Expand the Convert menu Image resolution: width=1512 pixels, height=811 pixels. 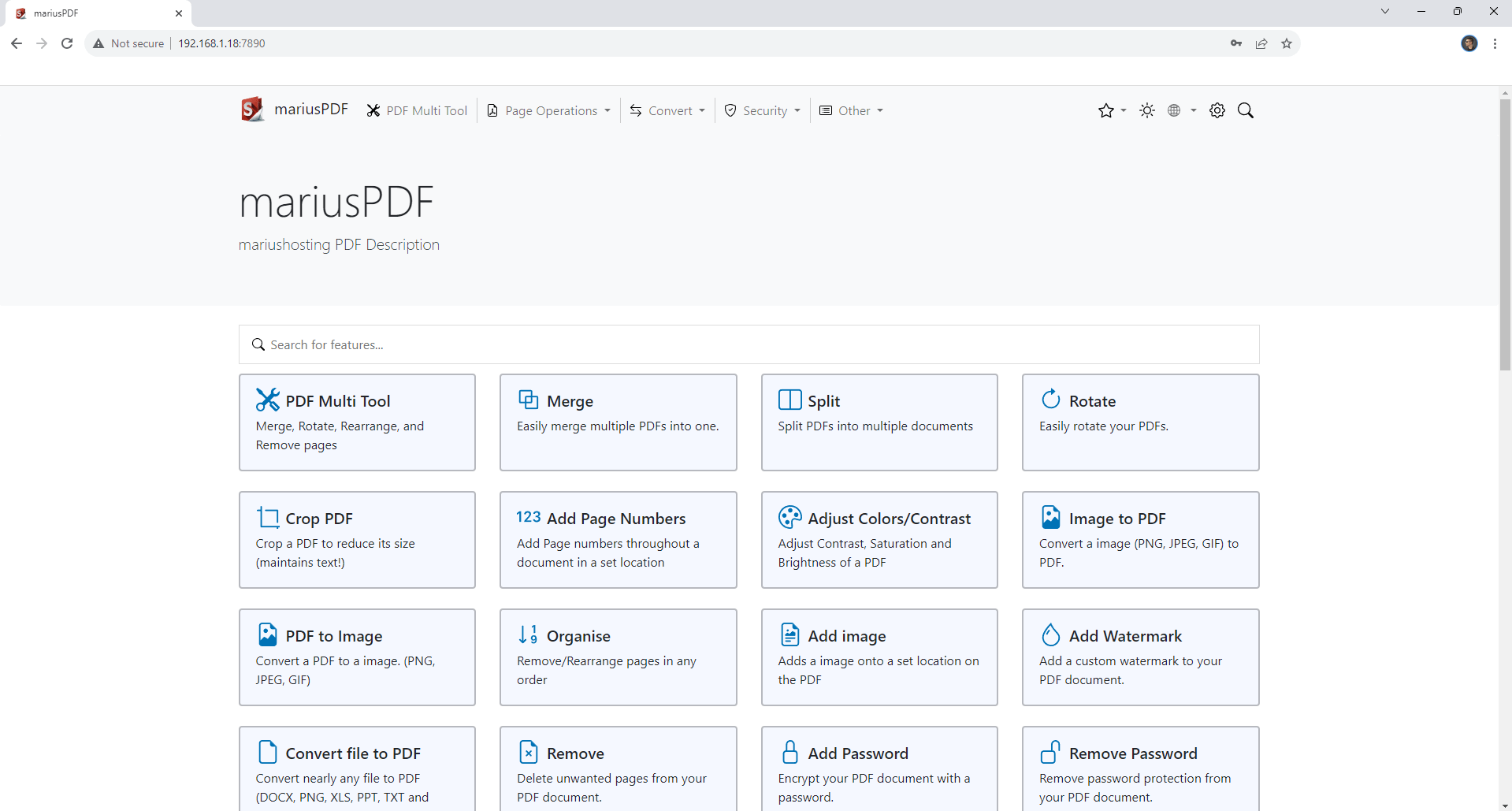pyautogui.click(x=667, y=110)
